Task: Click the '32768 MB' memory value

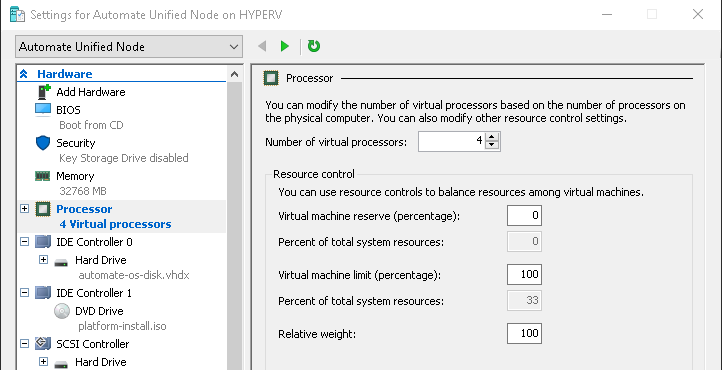Action: 83,191
